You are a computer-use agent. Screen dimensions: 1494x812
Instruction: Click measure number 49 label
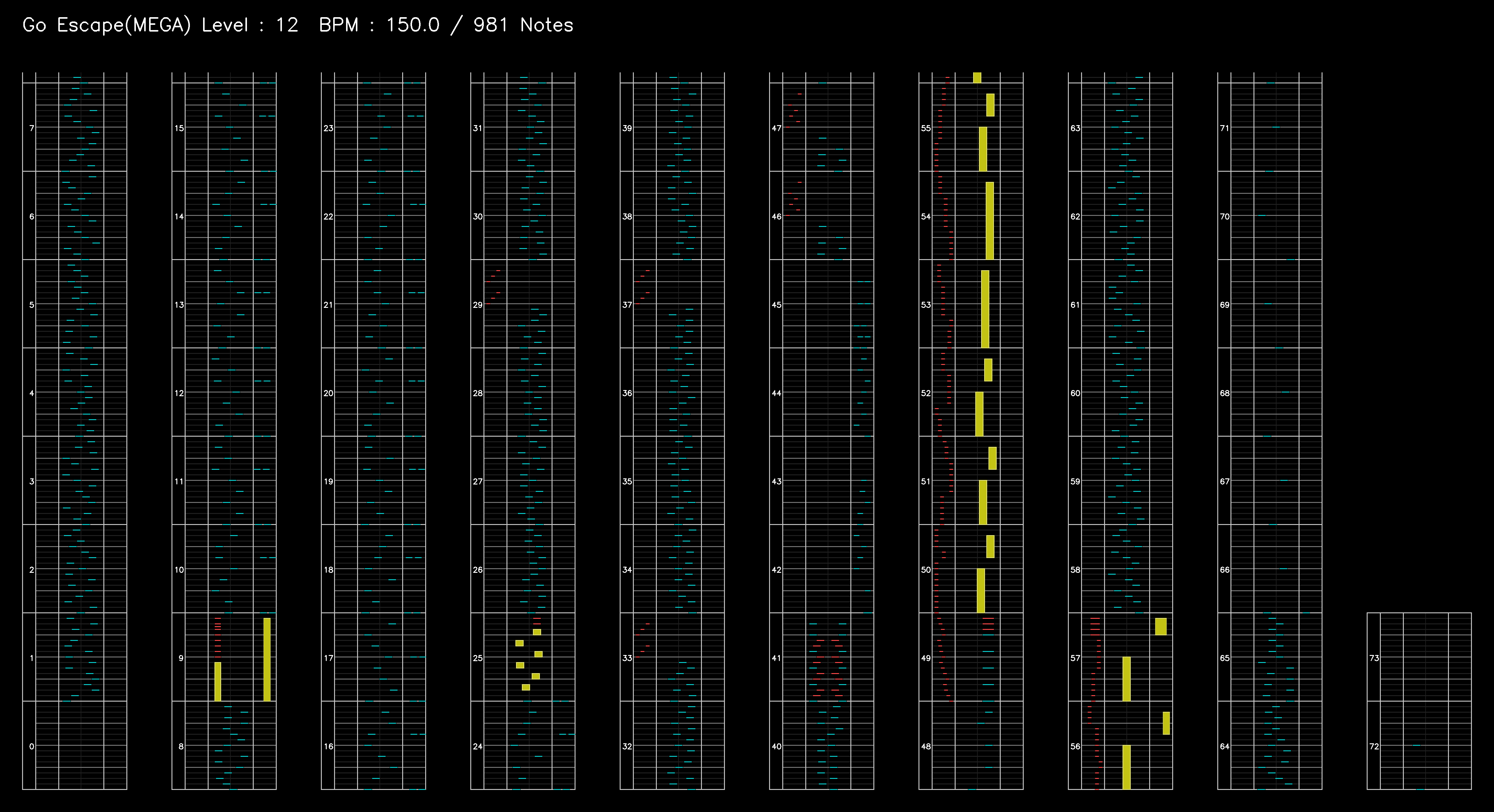926,658
